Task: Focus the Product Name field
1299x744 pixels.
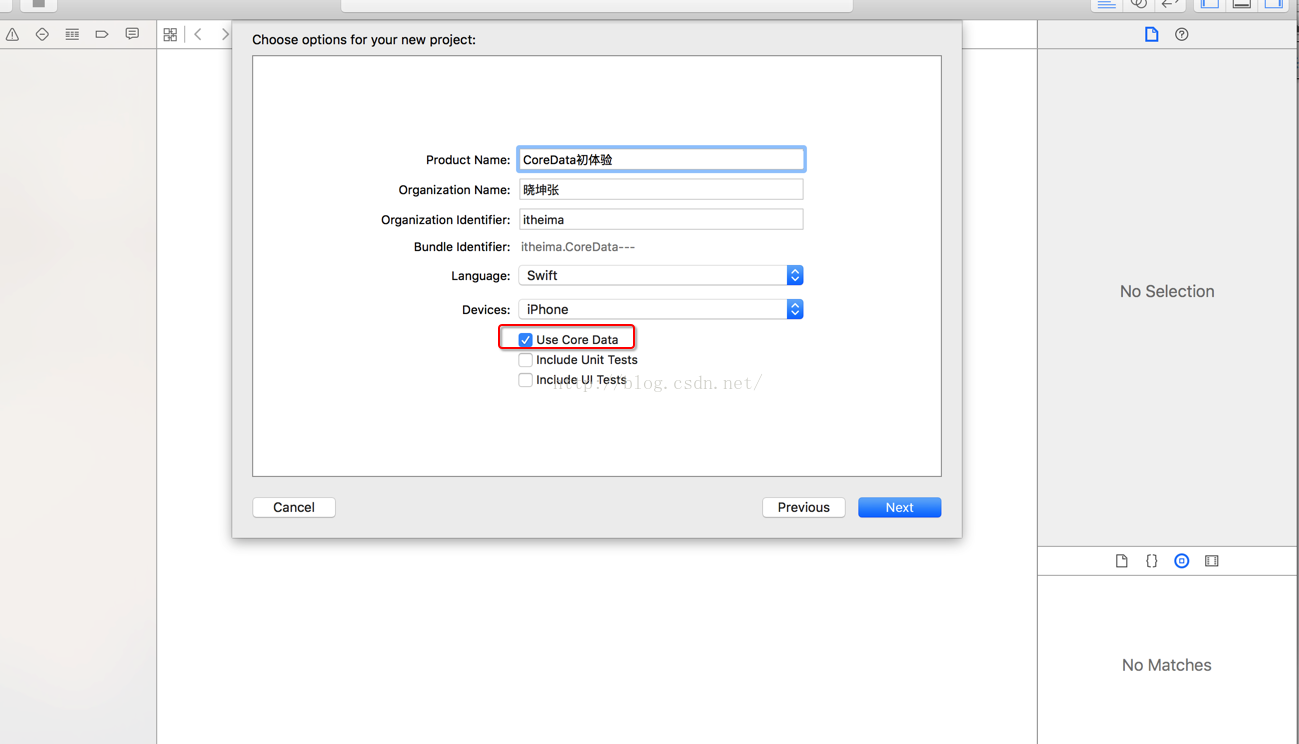Action: point(661,160)
